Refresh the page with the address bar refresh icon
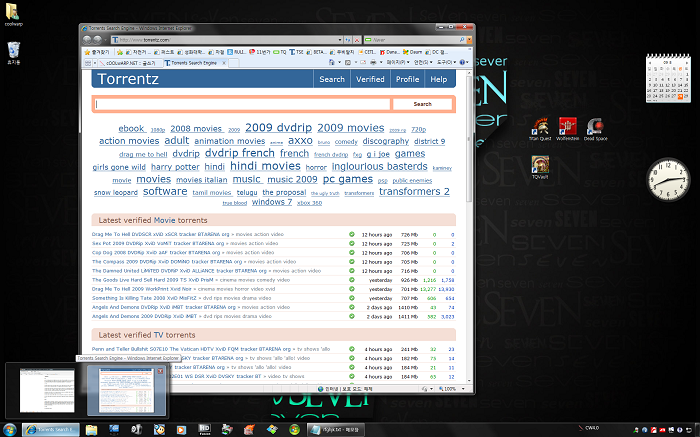Screen dimensions: 700x437 (348, 40)
